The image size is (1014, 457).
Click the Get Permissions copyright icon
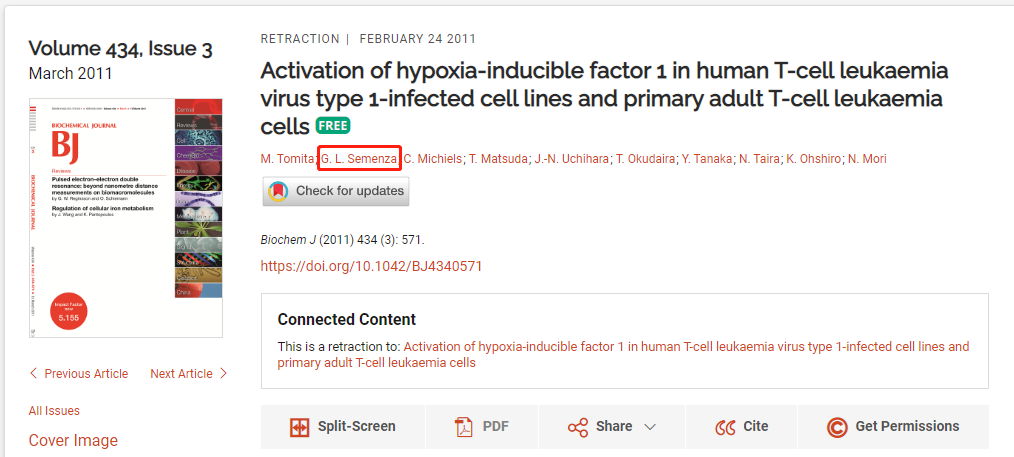coord(837,427)
